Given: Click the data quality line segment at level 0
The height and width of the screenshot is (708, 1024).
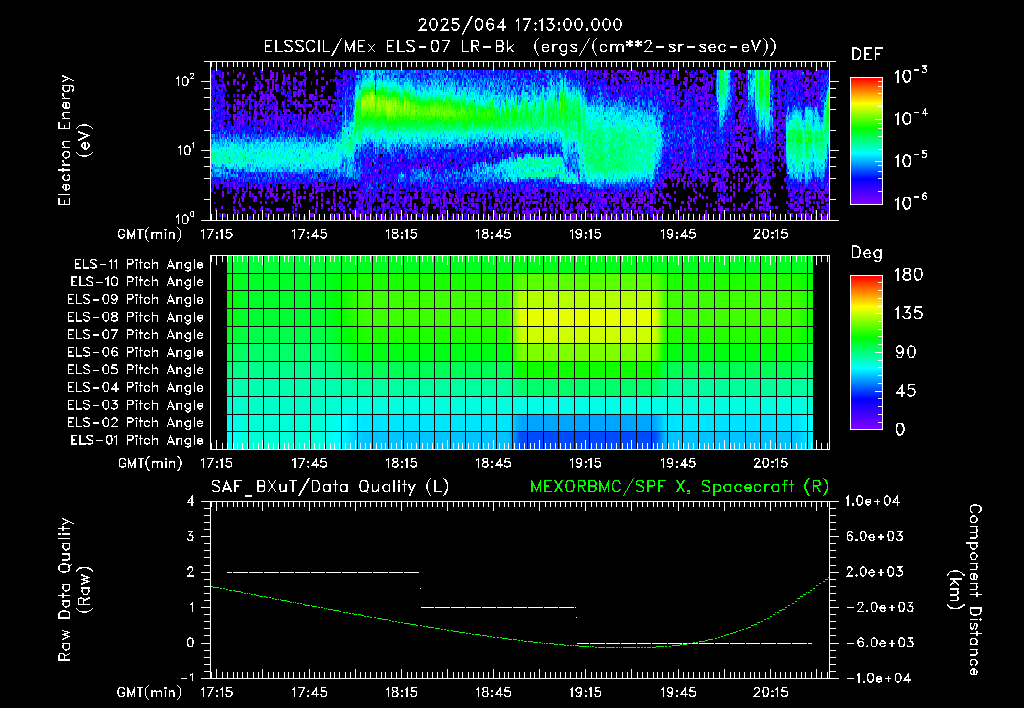Looking at the screenshot, I should point(694,643).
